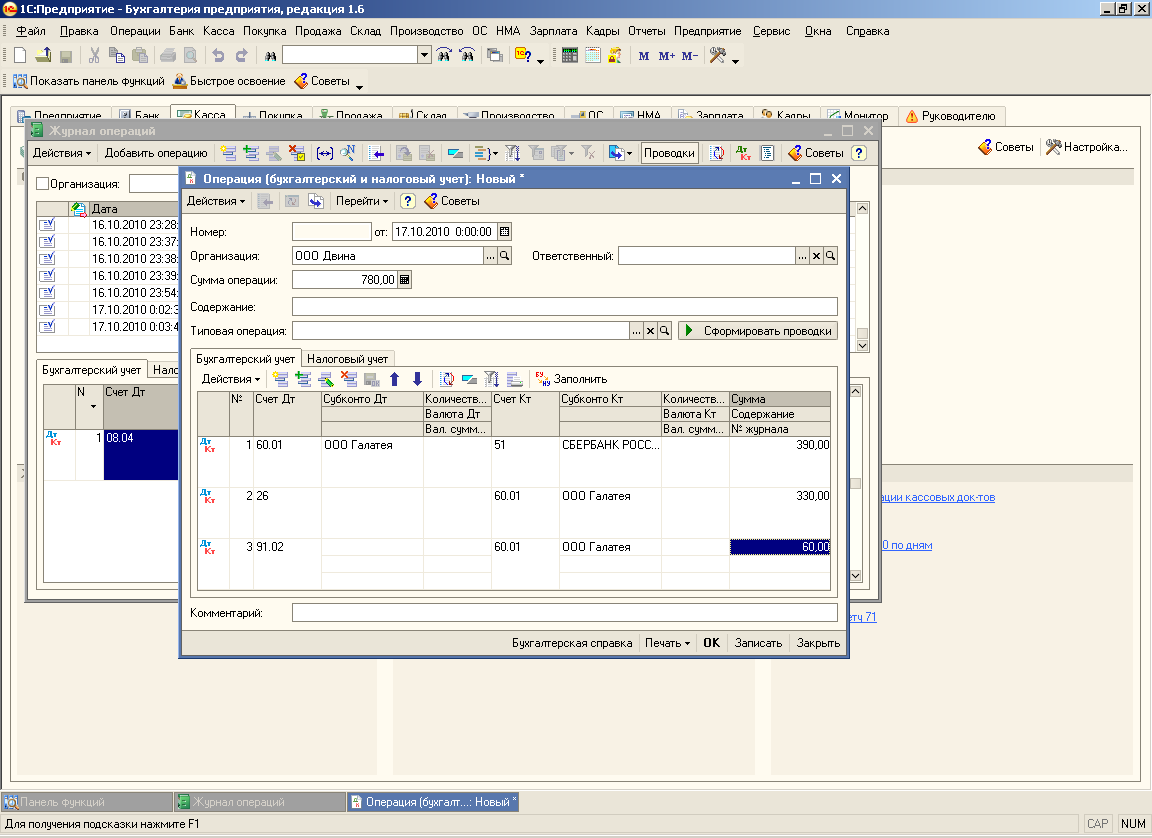Open selection ellipsis for Ответственный field
Screen dimensions: 1152x838
[x=802, y=256]
